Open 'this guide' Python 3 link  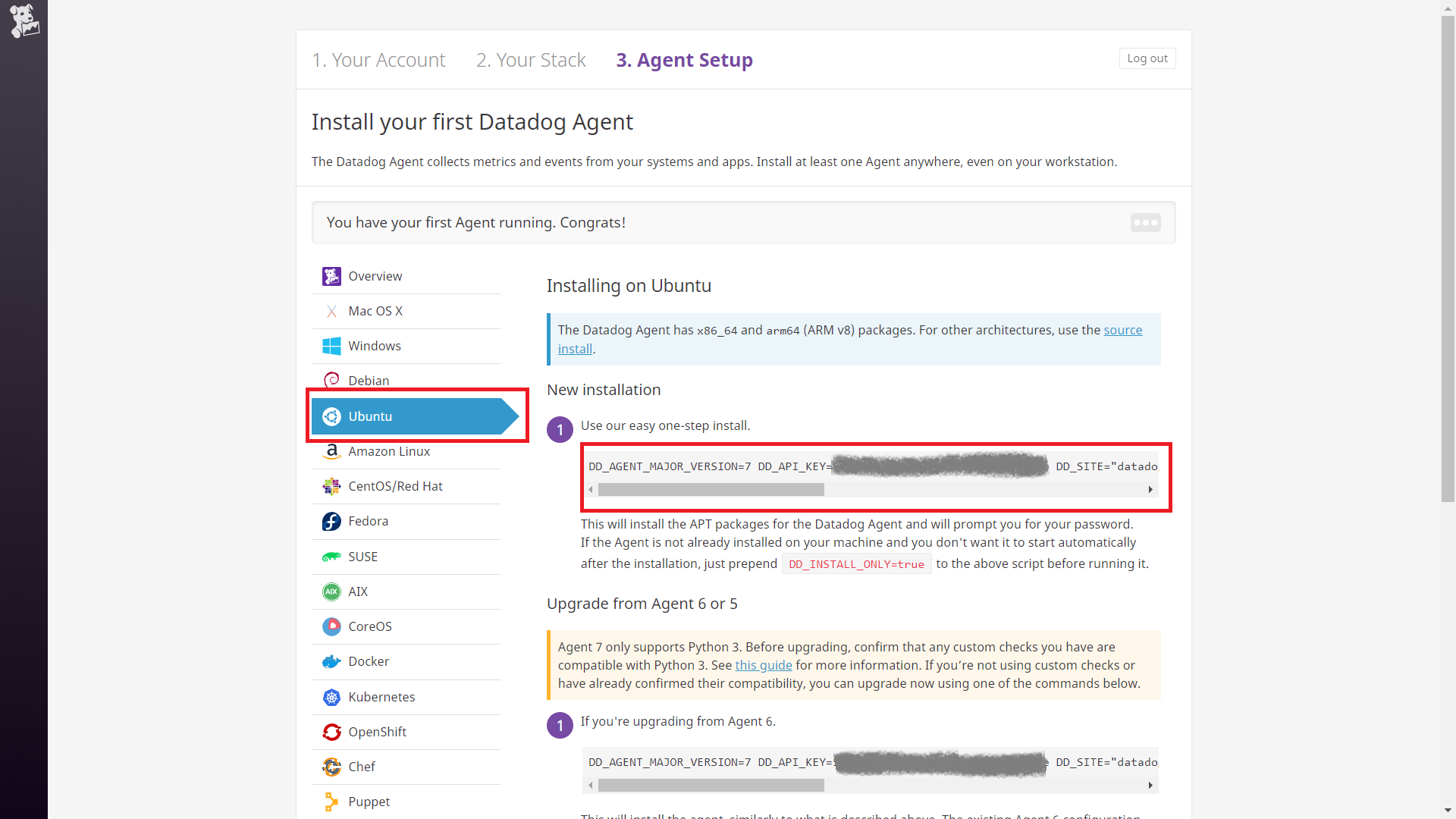pyautogui.click(x=763, y=665)
